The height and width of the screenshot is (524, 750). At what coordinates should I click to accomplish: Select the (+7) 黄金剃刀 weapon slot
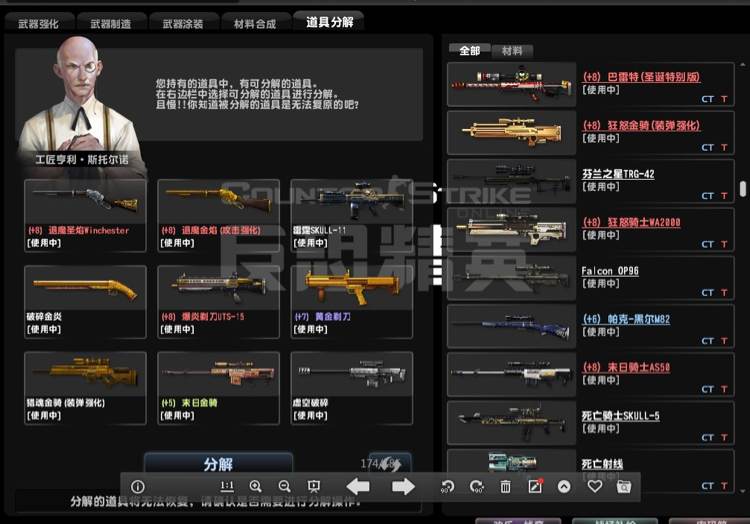point(352,302)
